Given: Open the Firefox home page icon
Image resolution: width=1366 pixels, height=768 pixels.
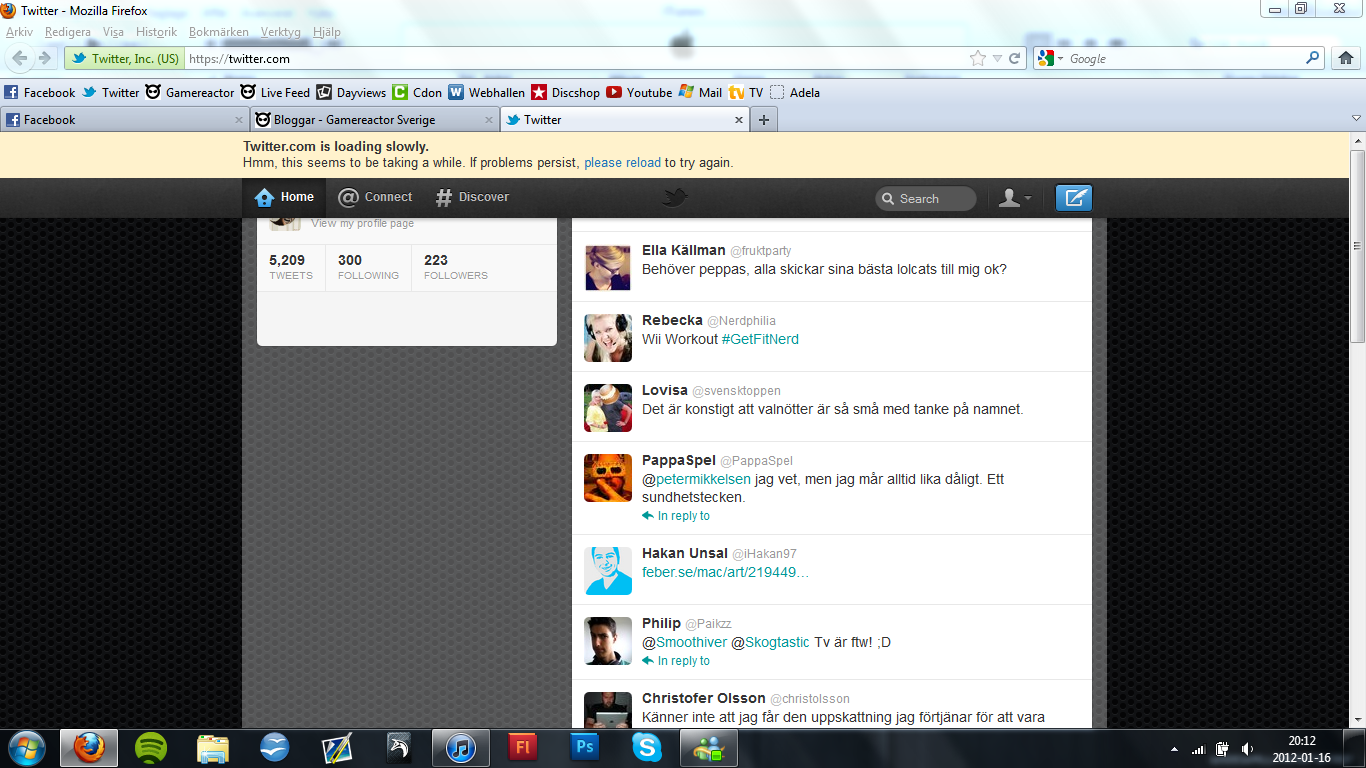Looking at the screenshot, I should pos(1346,58).
